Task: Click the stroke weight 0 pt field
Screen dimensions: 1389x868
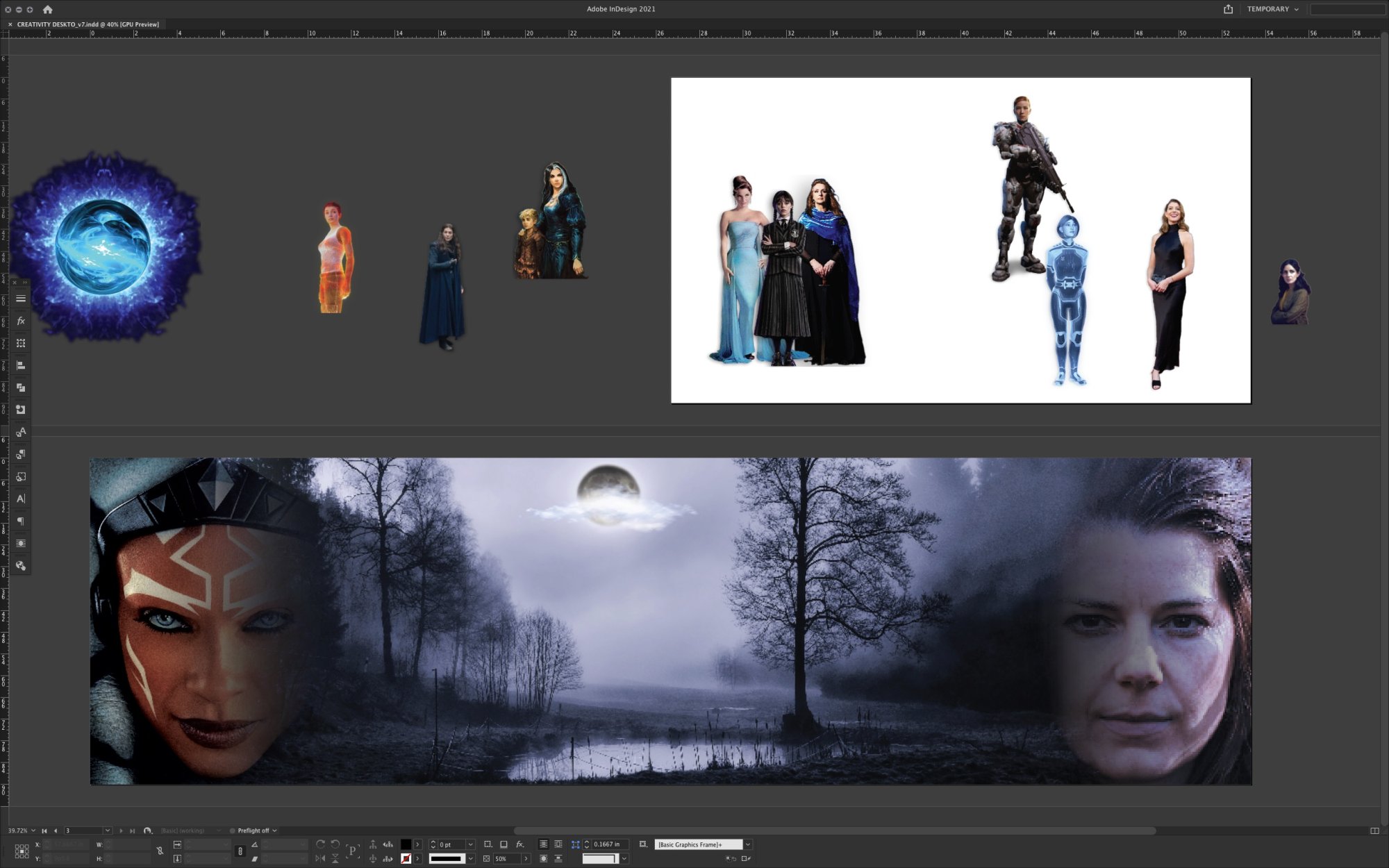Action: point(450,844)
